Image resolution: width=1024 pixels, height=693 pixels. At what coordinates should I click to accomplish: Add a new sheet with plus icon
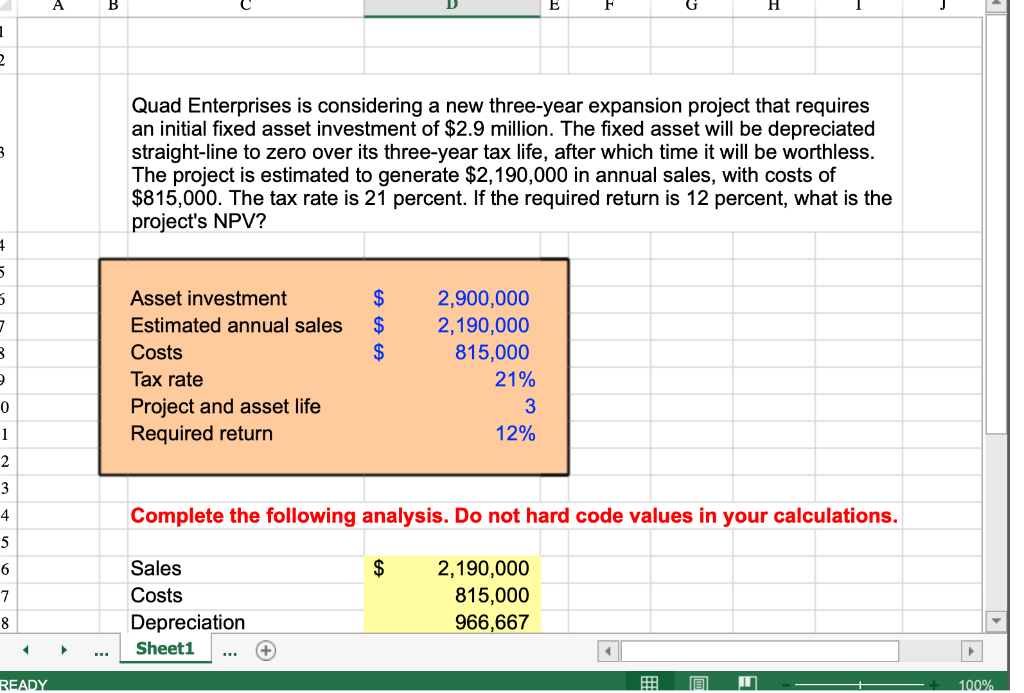coord(266,651)
